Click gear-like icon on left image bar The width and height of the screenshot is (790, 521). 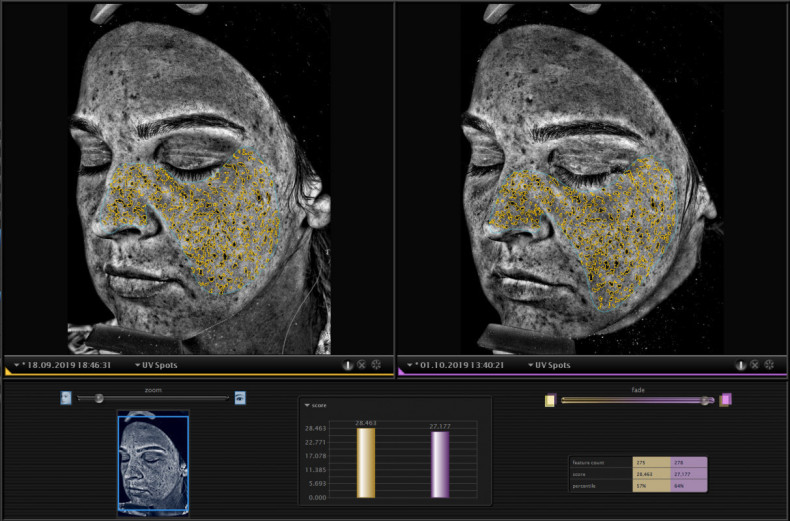[x=376, y=366]
